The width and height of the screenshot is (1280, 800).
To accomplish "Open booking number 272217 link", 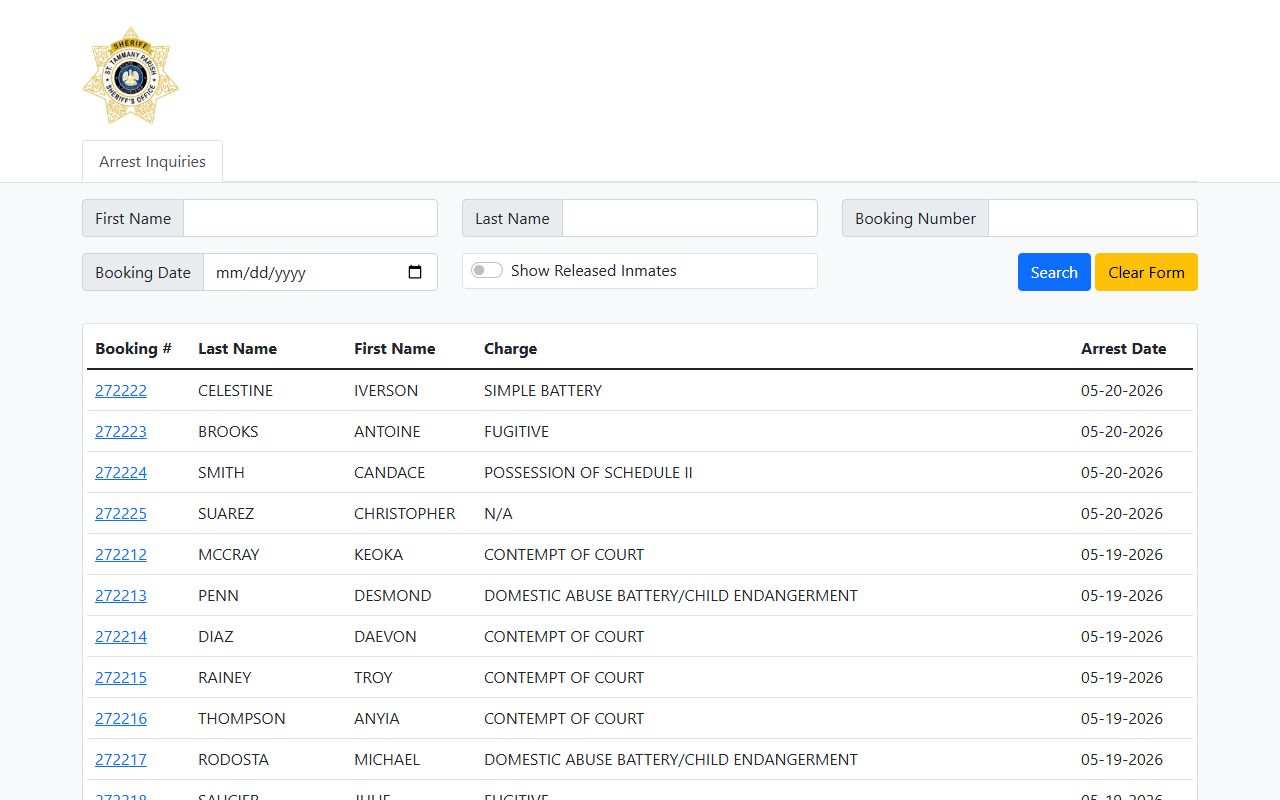I will pyautogui.click(x=121, y=759).
